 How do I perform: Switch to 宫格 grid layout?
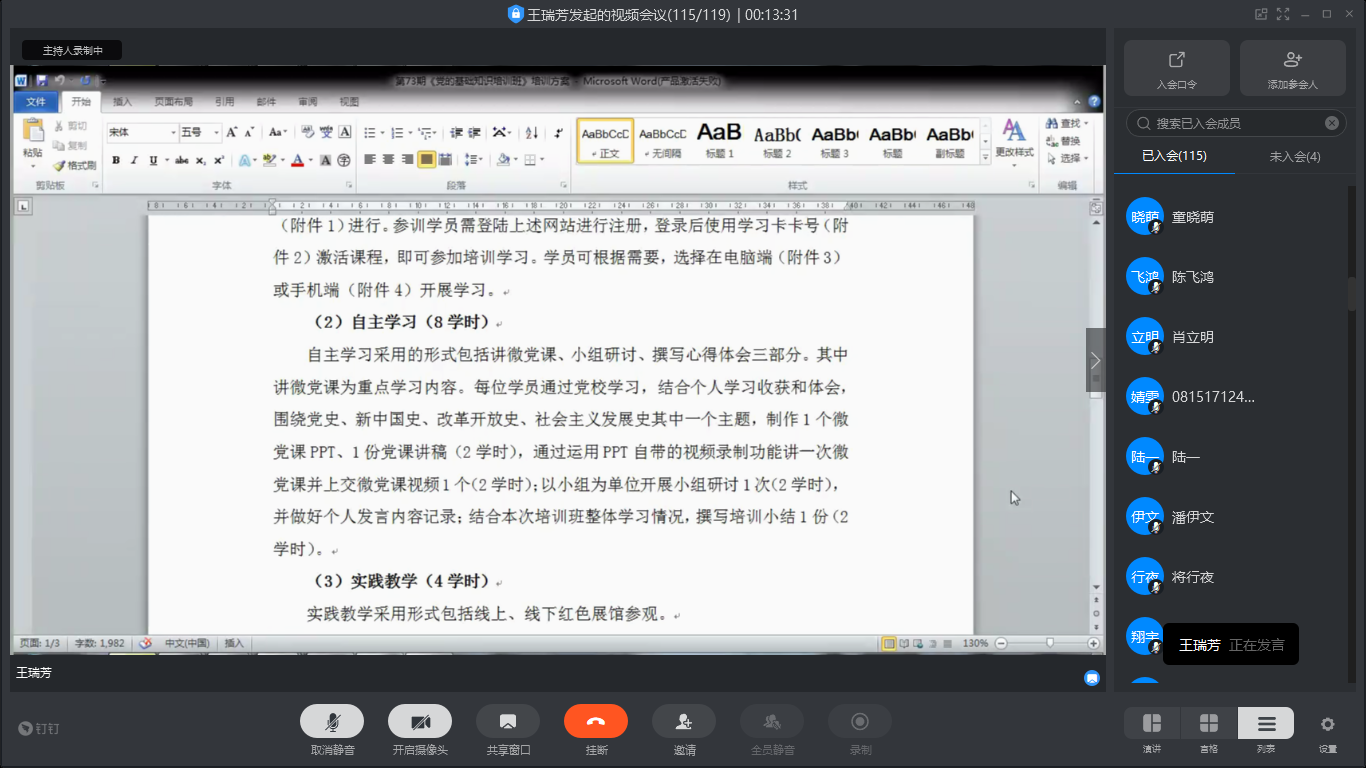click(1209, 724)
